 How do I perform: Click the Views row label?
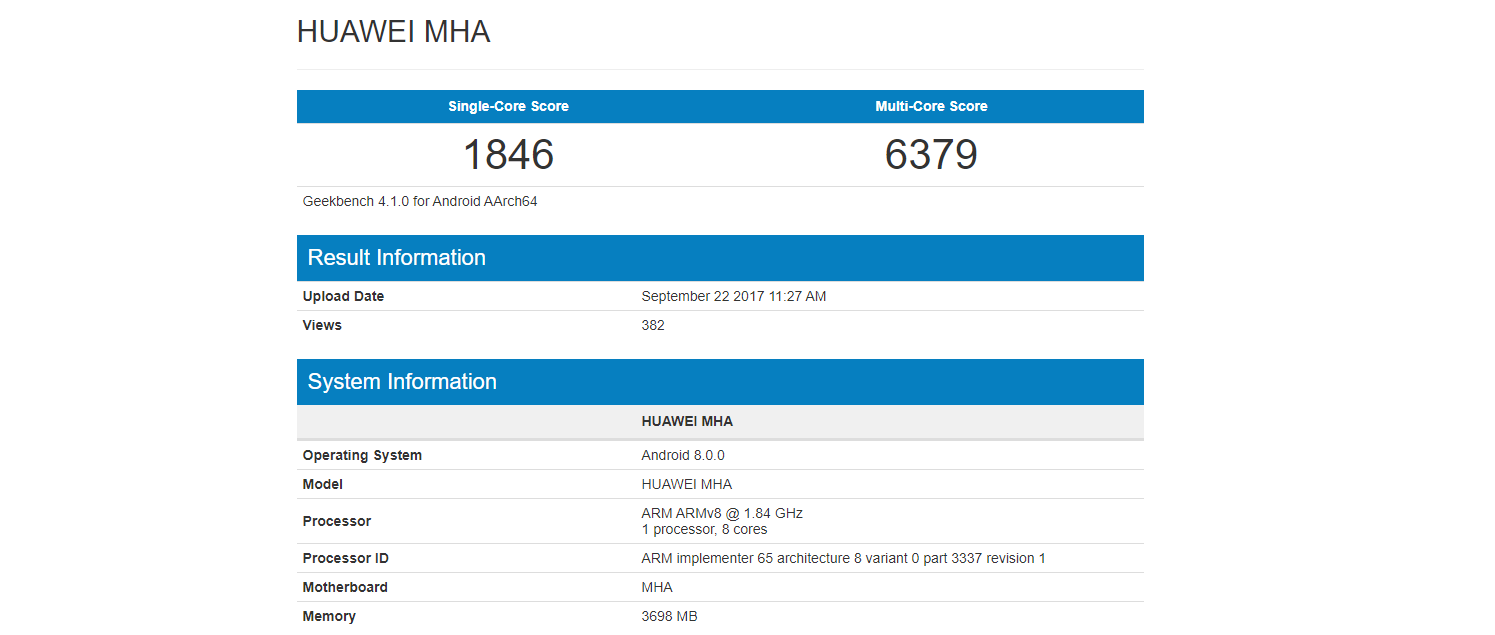pos(322,325)
